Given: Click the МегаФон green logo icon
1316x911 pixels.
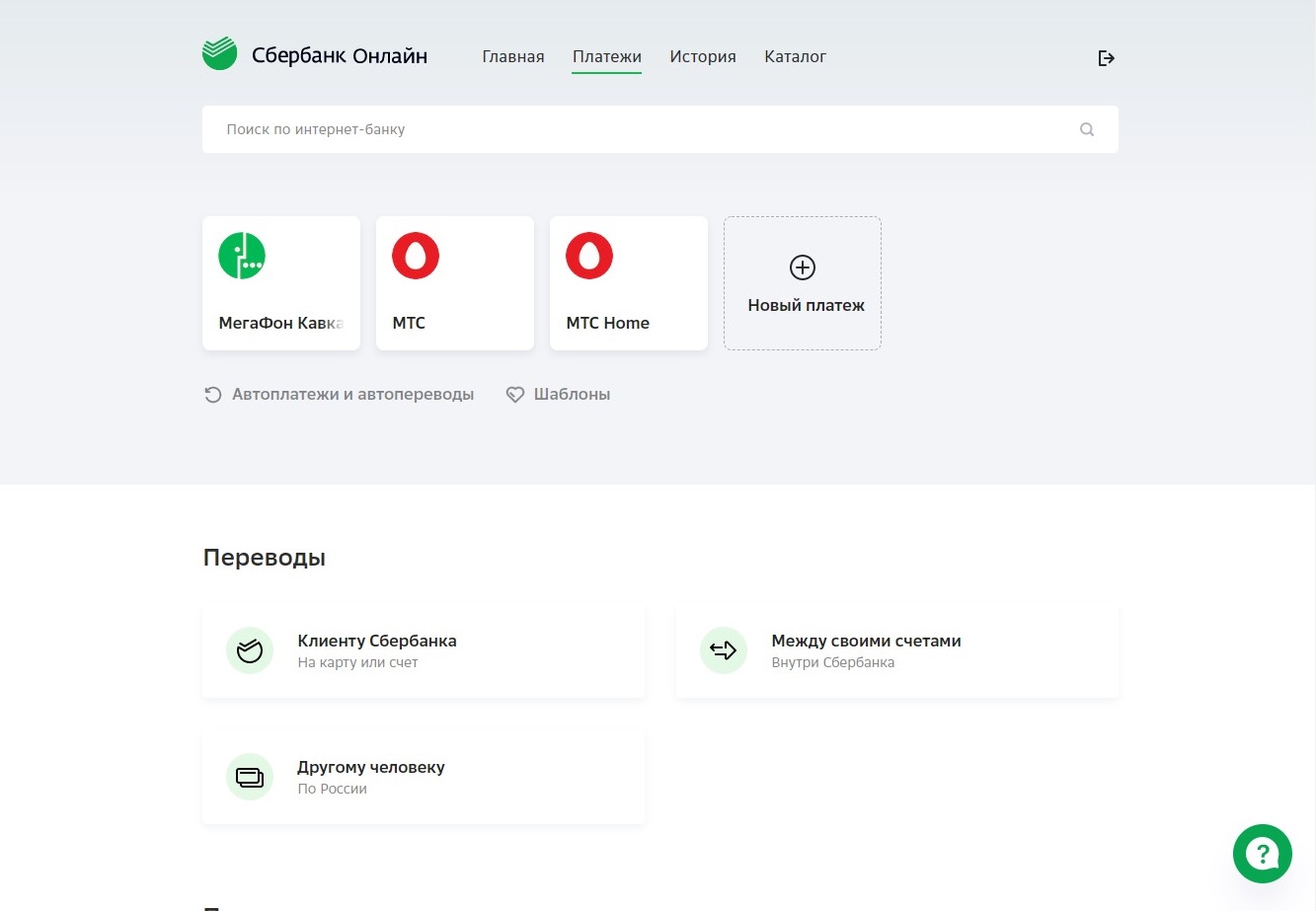Looking at the screenshot, I should click(x=242, y=256).
